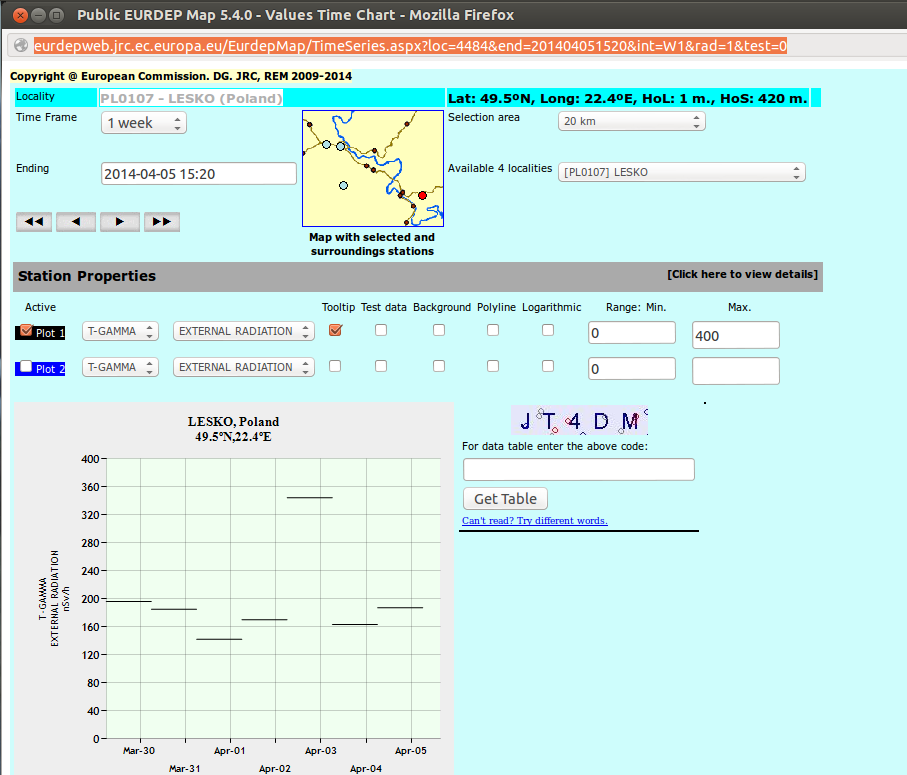
Task: Click the fast rewind double-arrow button
Action: pos(34,222)
